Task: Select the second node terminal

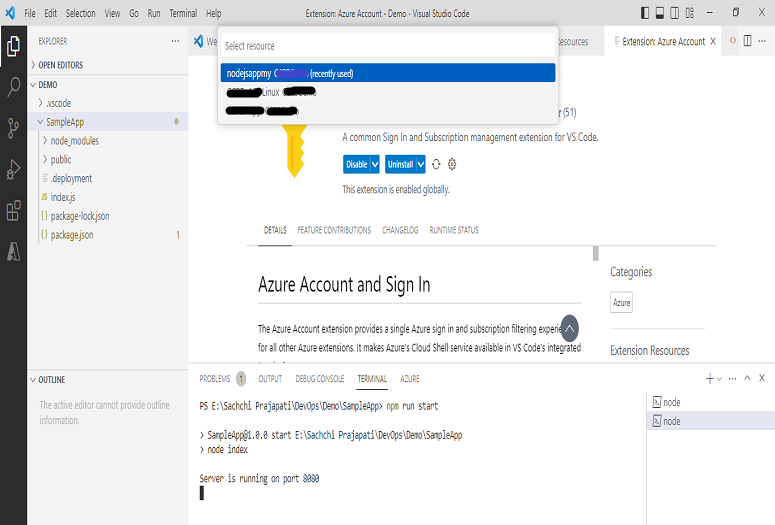Action: pyautogui.click(x=710, y=421)
